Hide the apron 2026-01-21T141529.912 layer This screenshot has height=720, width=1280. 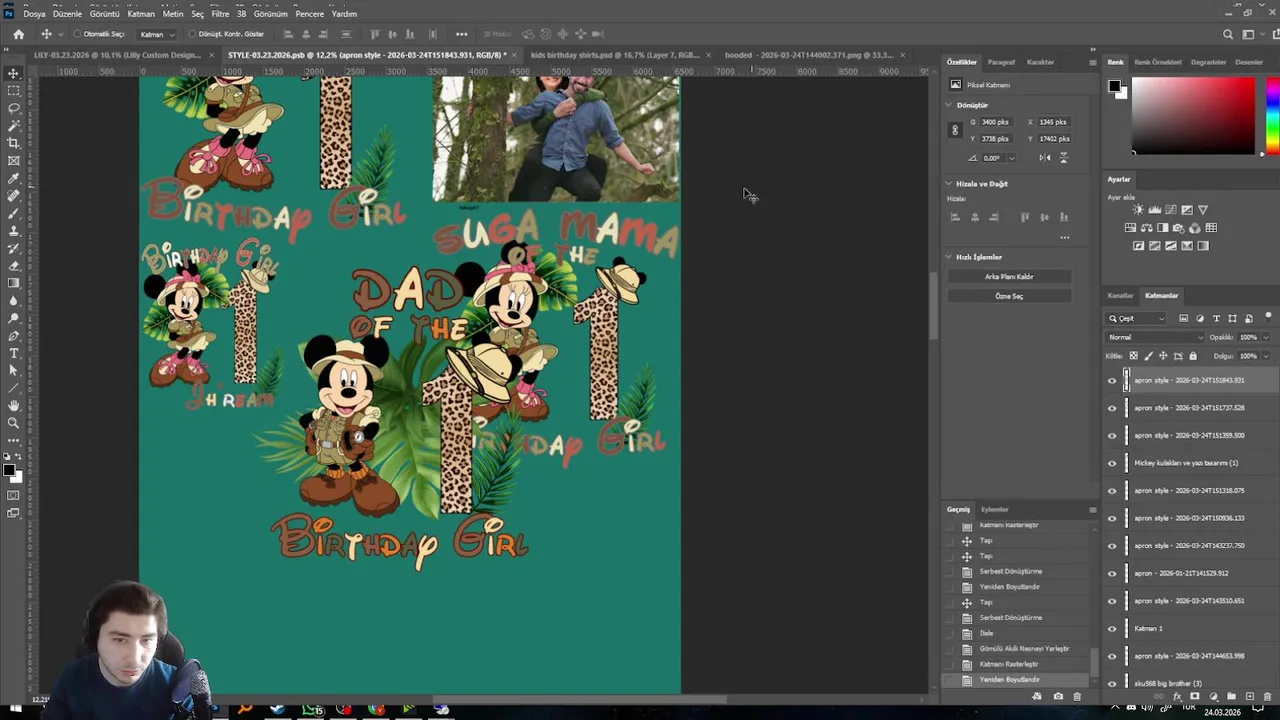1112,573
